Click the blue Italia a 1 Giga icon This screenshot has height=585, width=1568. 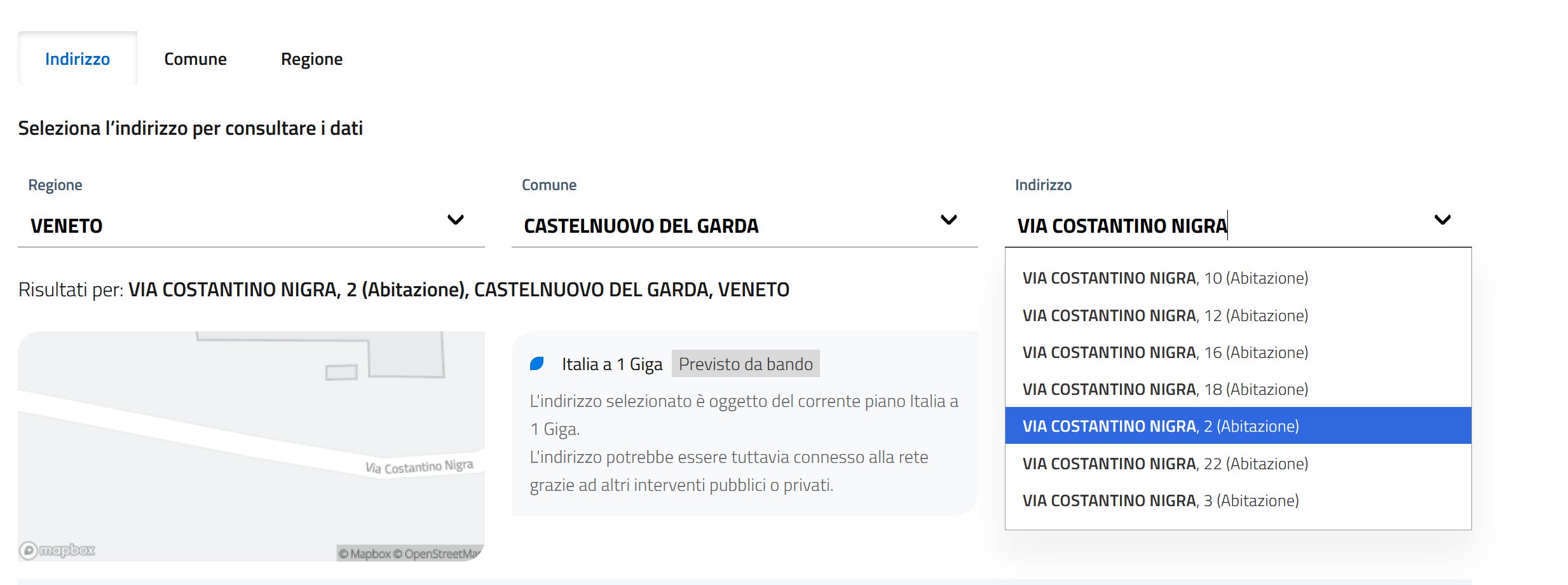click(537, 364)
